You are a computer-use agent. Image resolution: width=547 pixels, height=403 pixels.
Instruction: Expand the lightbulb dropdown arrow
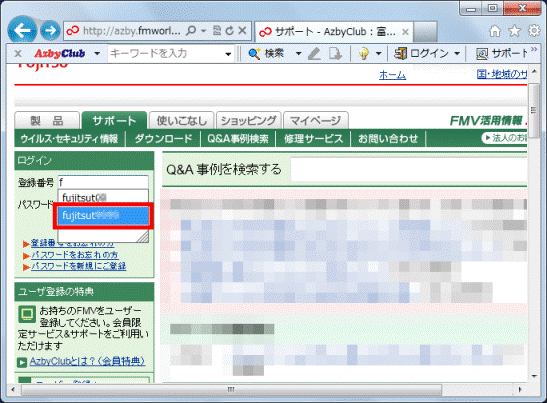(x=379, y=54)
